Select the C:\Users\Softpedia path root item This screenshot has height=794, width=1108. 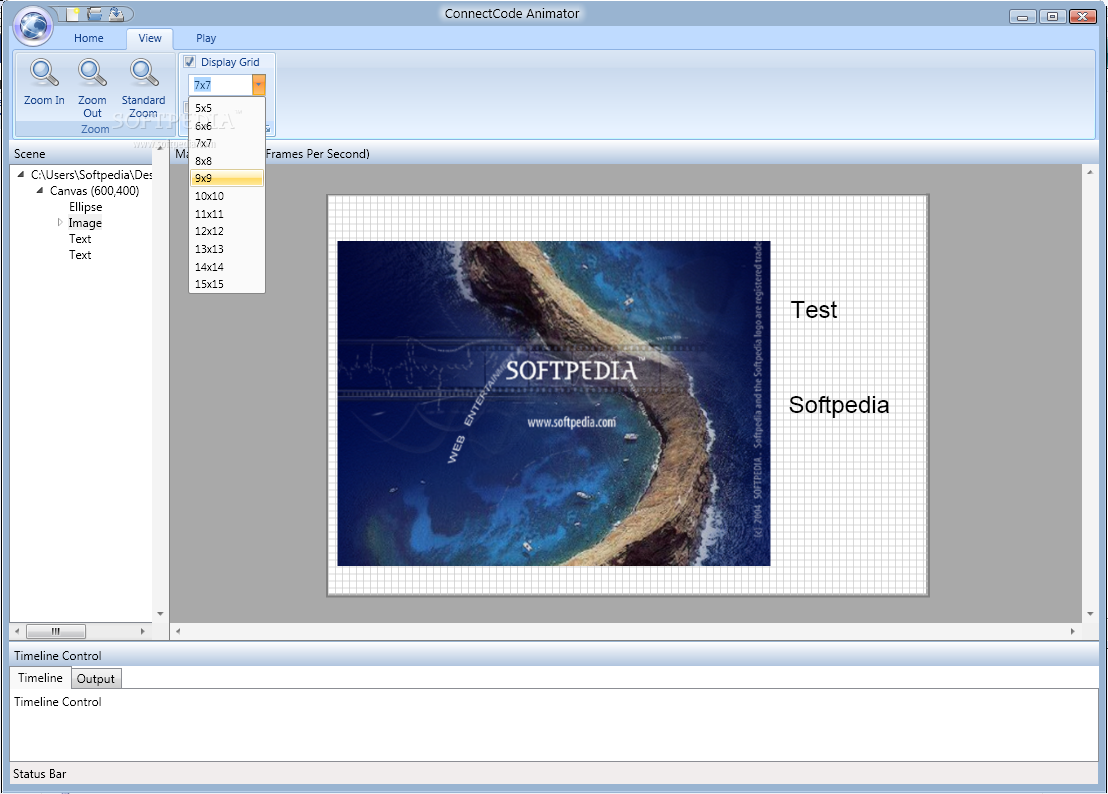[91, 174]
